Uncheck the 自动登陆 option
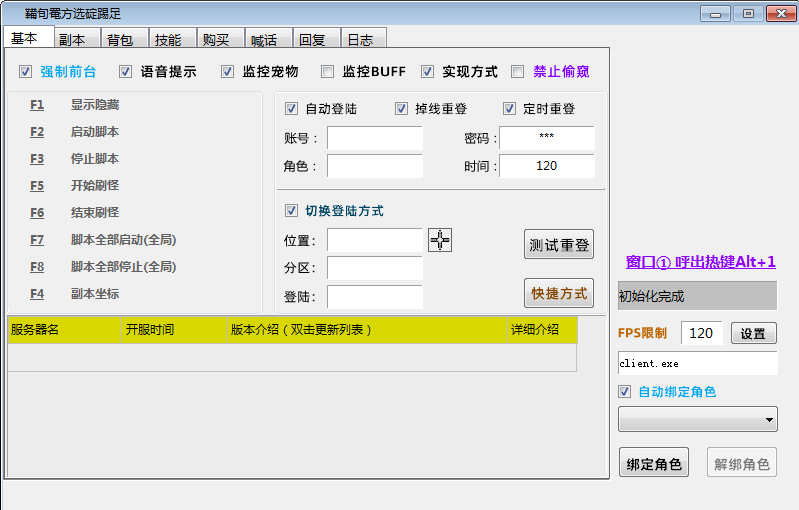This screenshot has height=510, width=799. click(292, 109)
